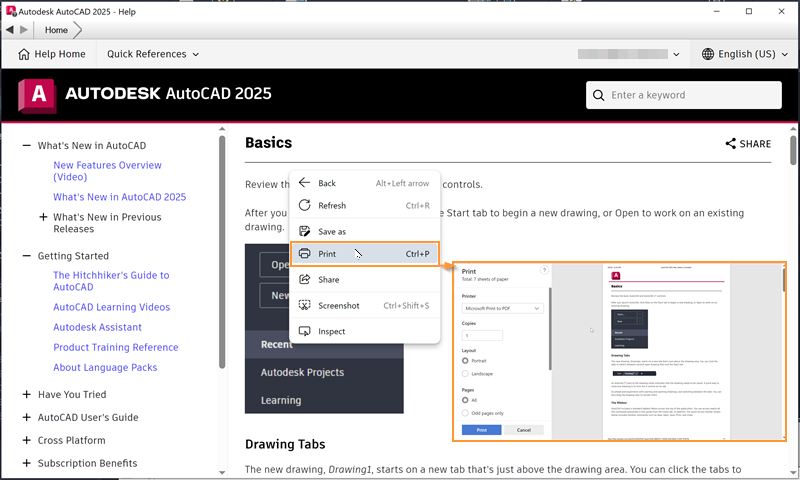The height and width of the screenshot is (480, 800).
Task: Open the English (US) language dropdown
Action: point(745,54)
